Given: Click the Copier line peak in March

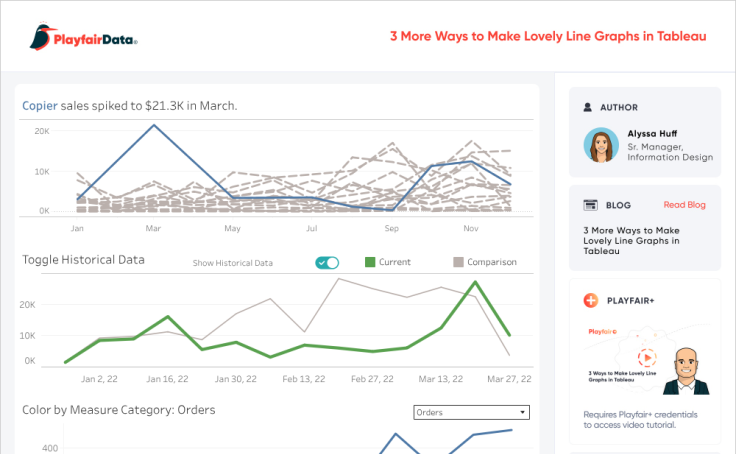Looking at the screenshot, I should pyautogui.click(x=153, y=125).
